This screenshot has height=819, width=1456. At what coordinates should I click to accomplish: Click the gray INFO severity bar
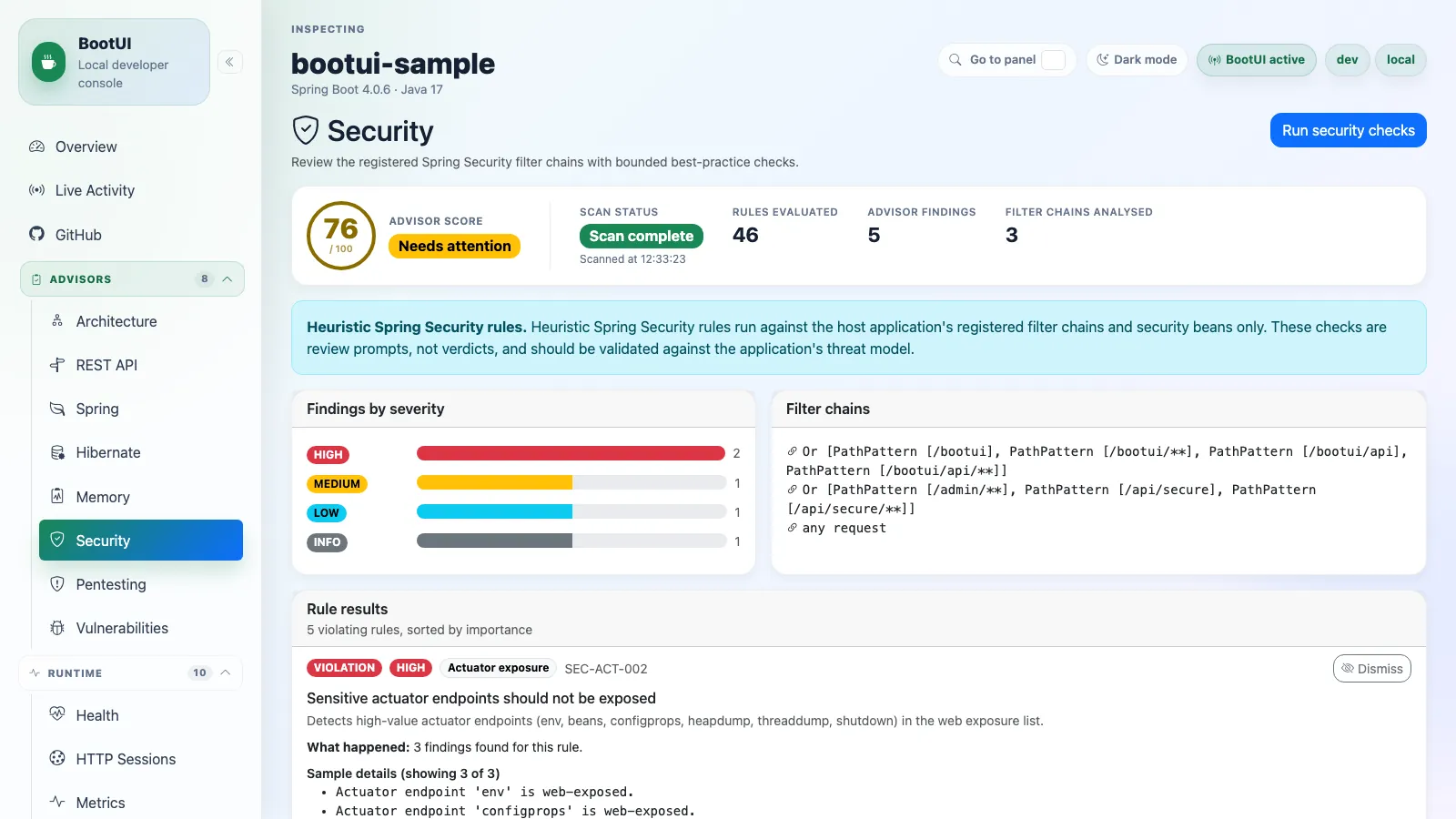(x=494, y=541)
